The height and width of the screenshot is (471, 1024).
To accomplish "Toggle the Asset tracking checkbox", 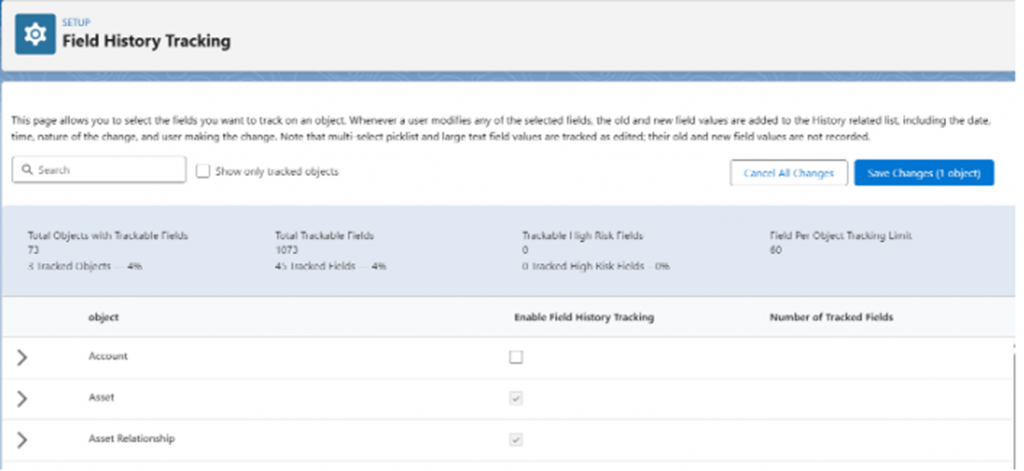I will click(516, 398).
